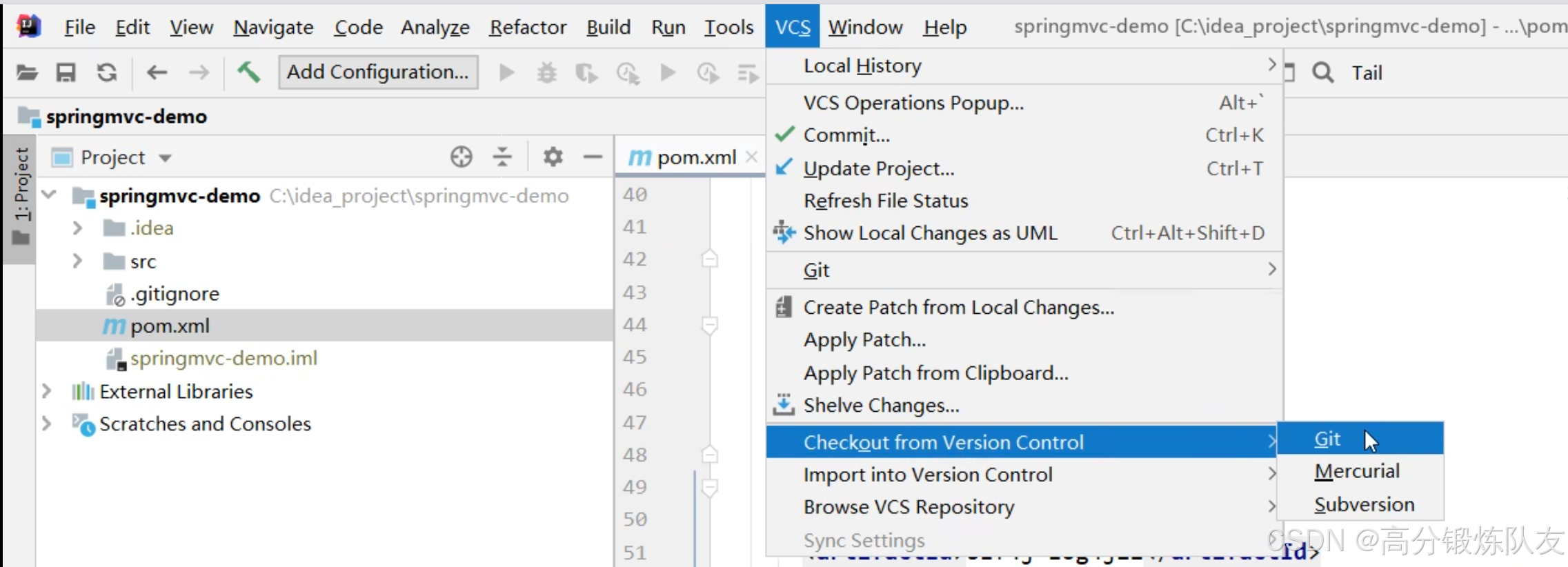Collapse the springmvc-demo root folder

[49, 195]
